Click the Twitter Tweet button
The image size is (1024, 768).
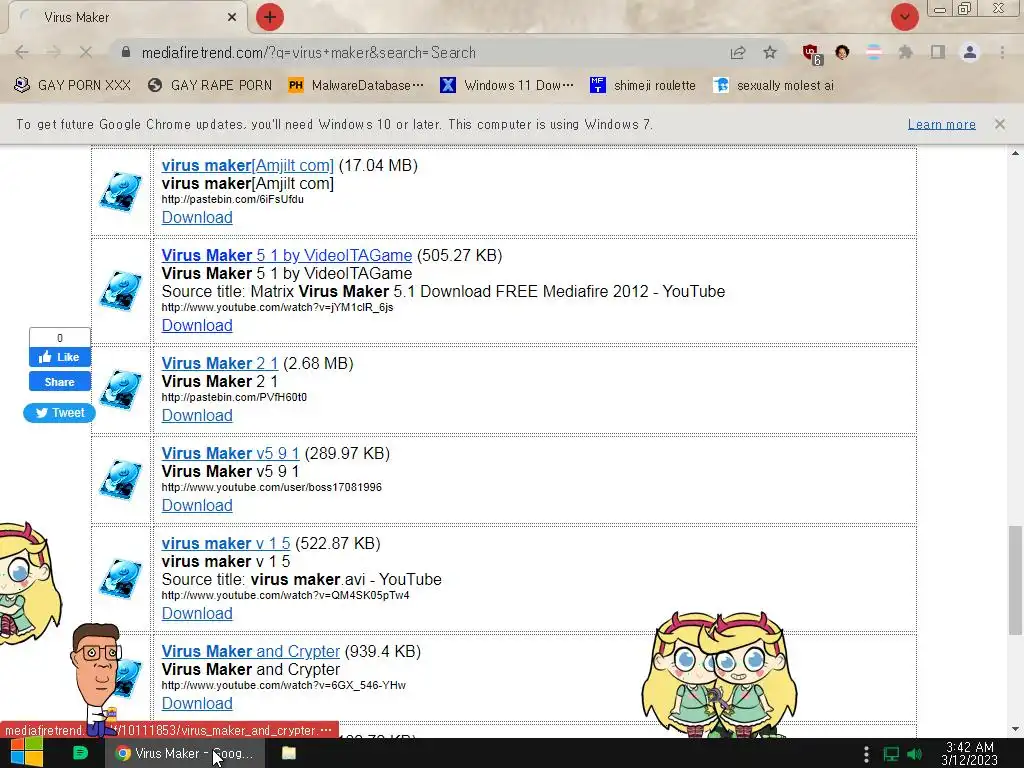(x=59, y=413)
